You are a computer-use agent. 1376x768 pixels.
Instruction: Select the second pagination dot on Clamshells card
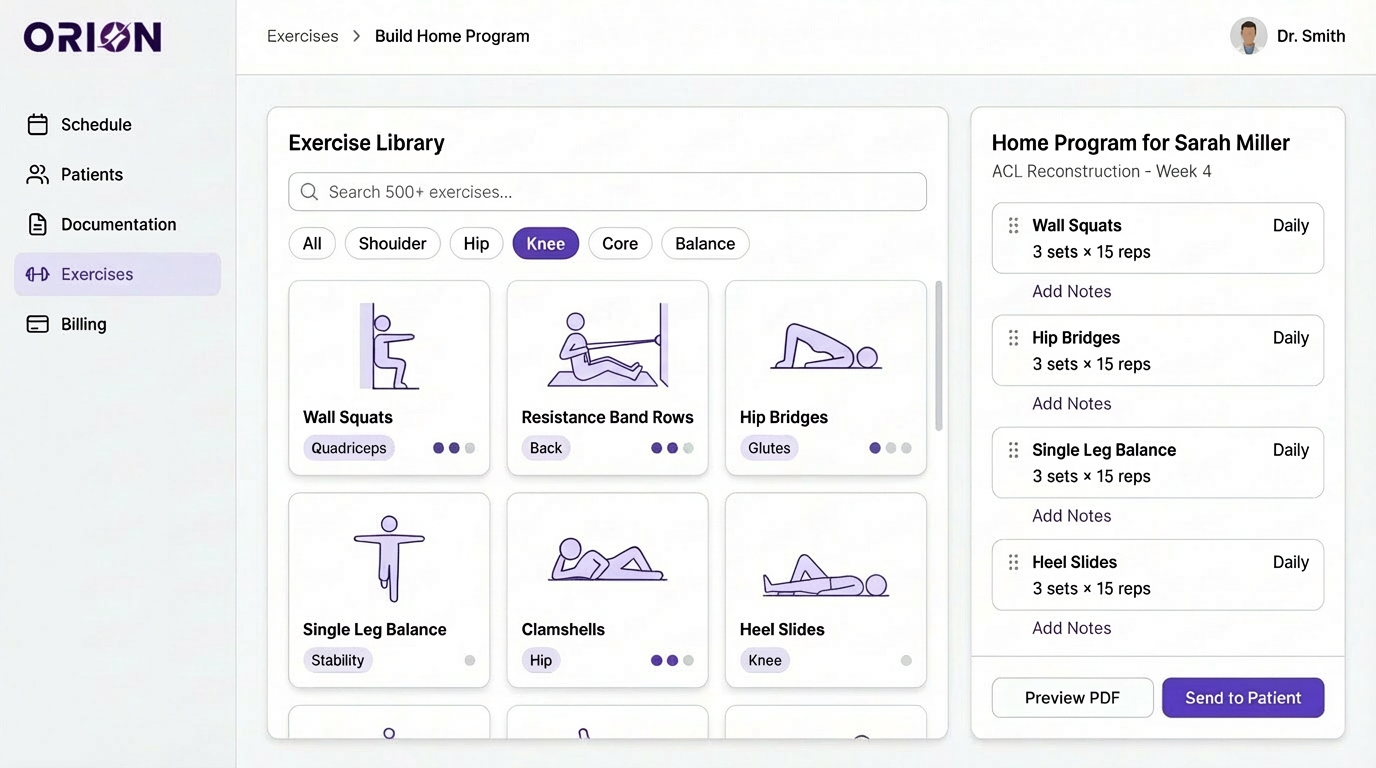(x=671, y=660)
